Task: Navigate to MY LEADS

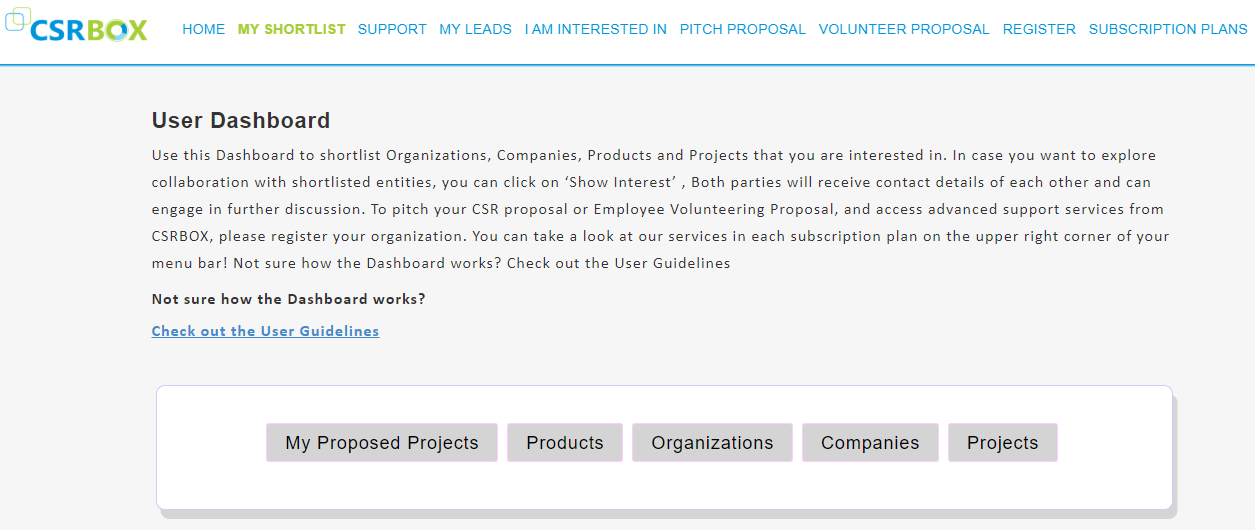Action: click(475, 29)
